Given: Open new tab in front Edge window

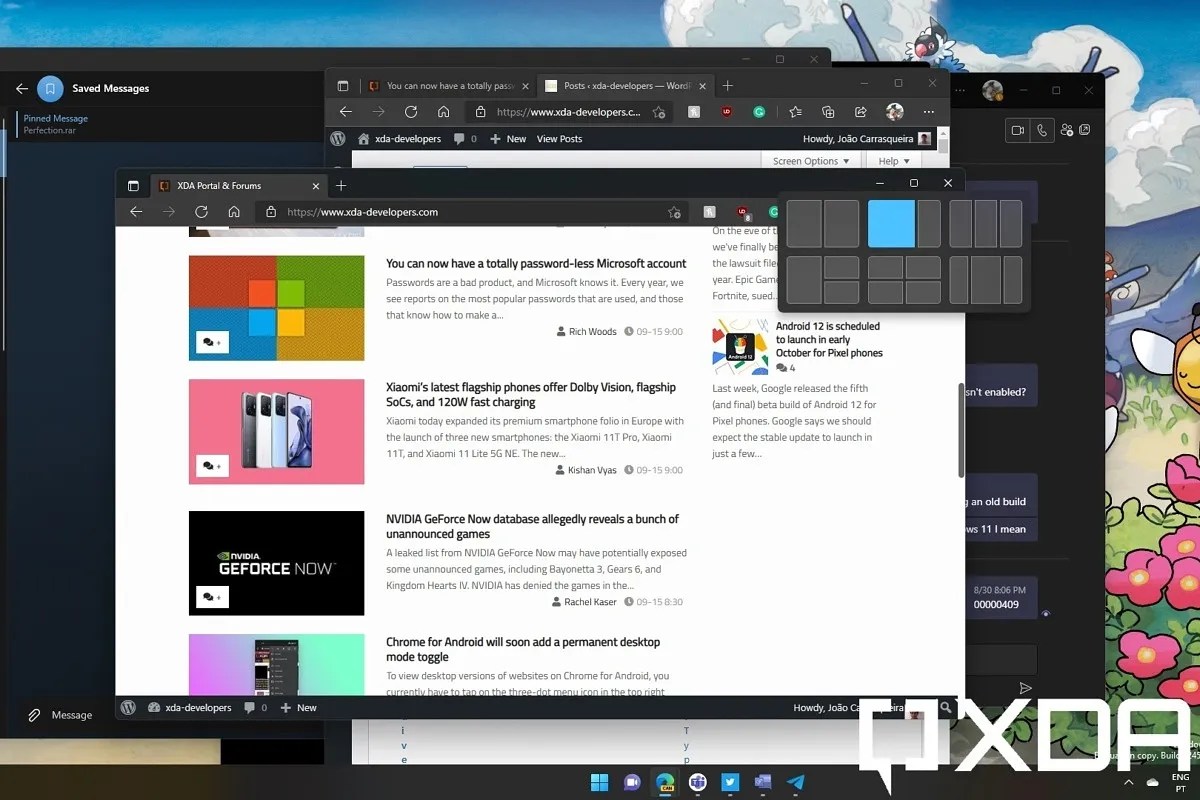Looking at the screenshot, I should [x=341, y=185].
